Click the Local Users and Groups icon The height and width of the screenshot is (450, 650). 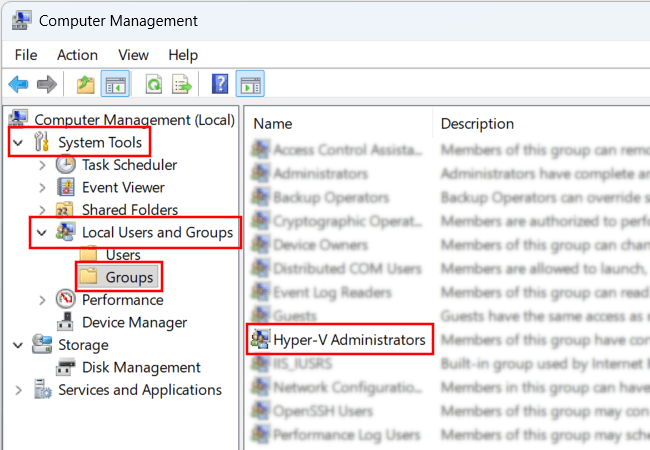click(65, 232)
